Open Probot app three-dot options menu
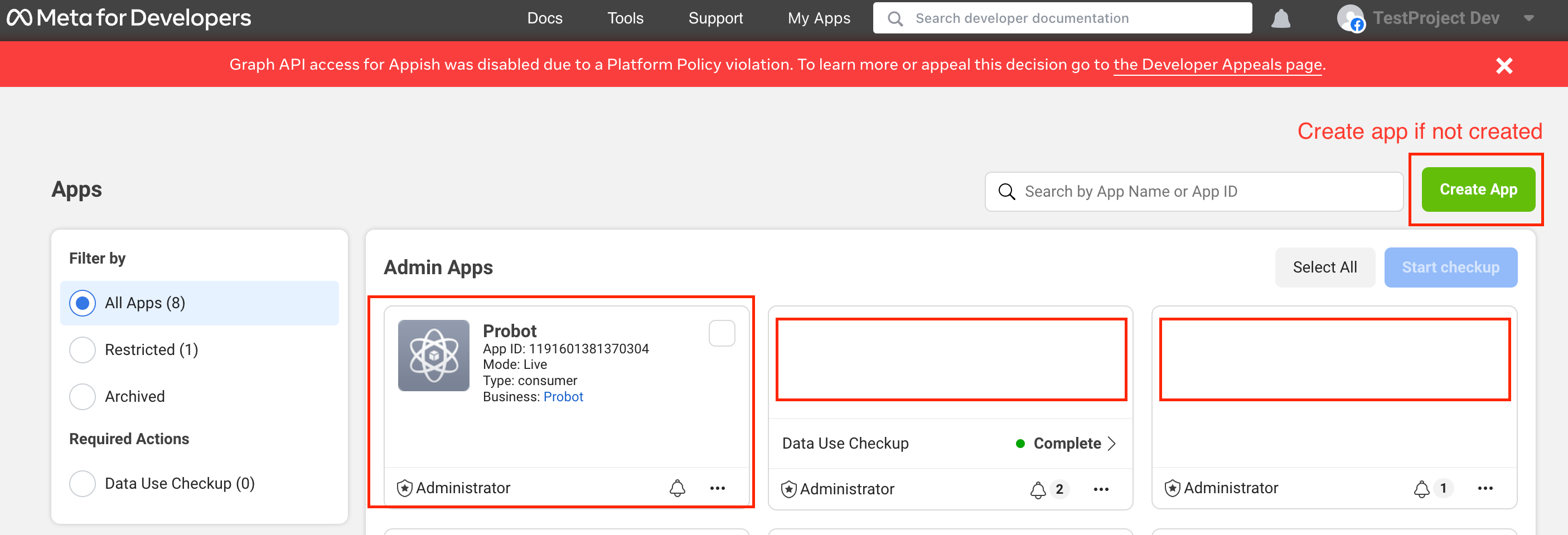1568x535 pixels. point(718,488)
